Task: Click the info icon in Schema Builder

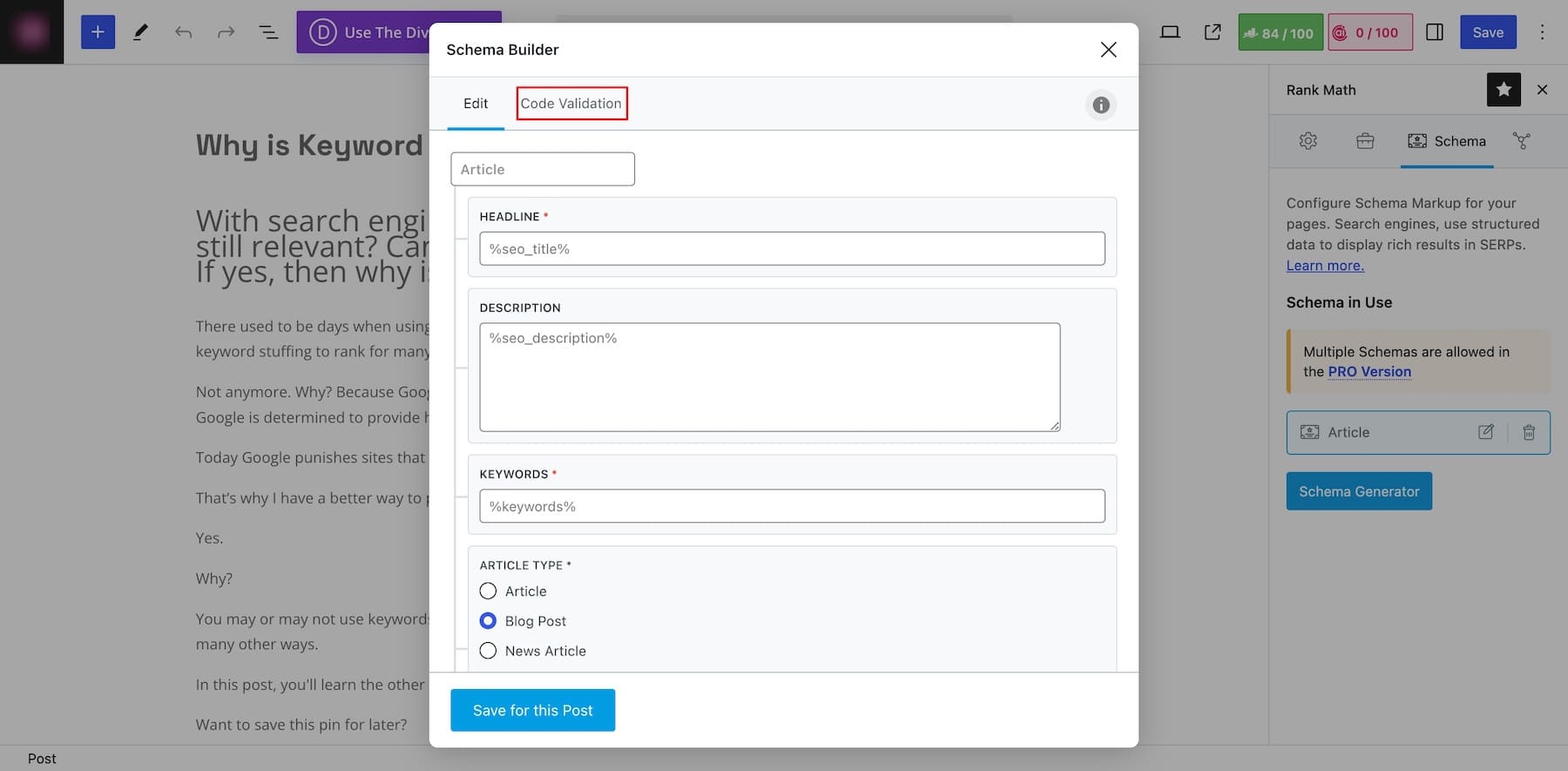Action: [1101, 105]
